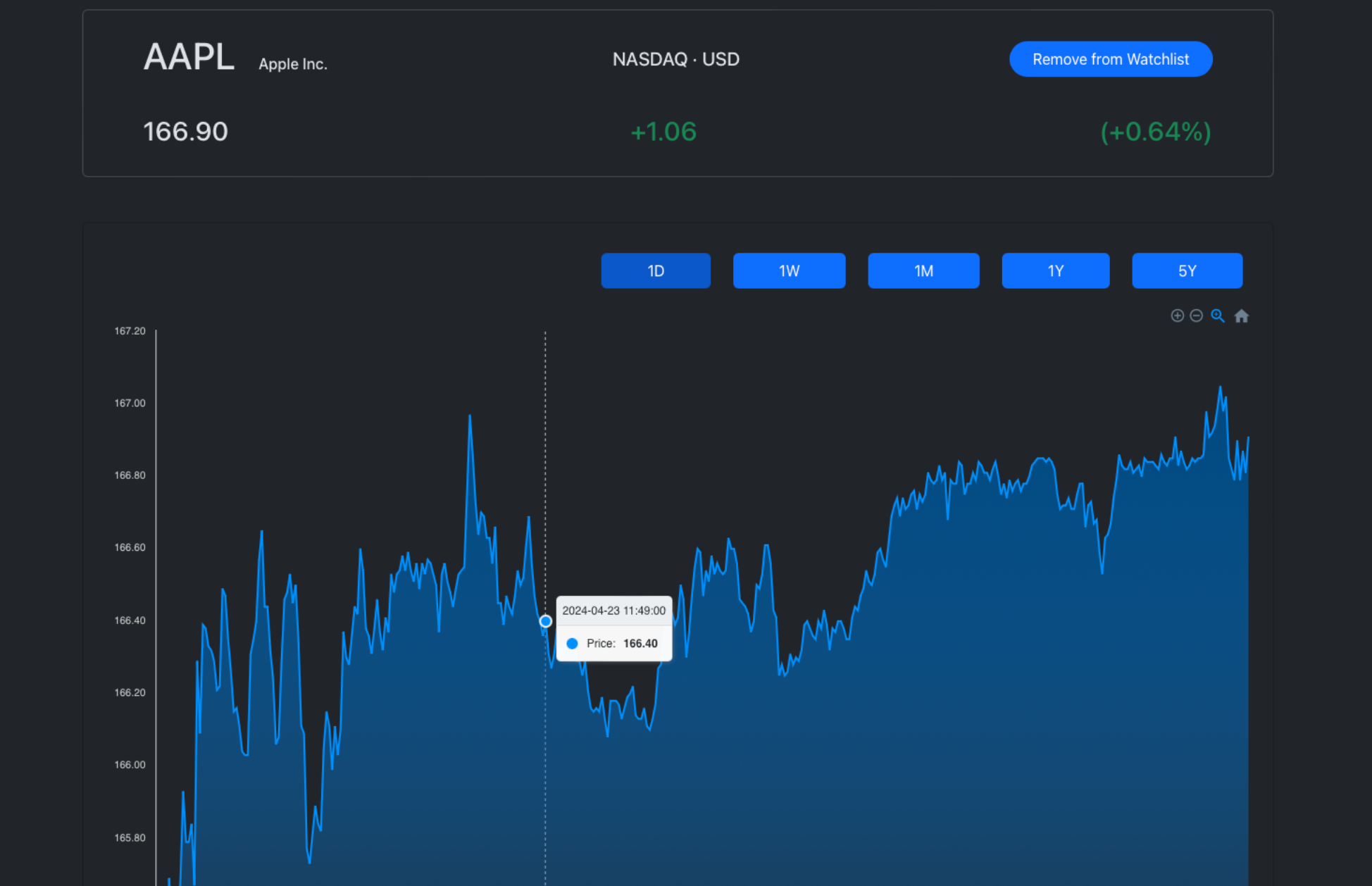Select the 1Y time range
Image resolution: width=1372 pixels, height=886 pixels.
pos(1054,271)
